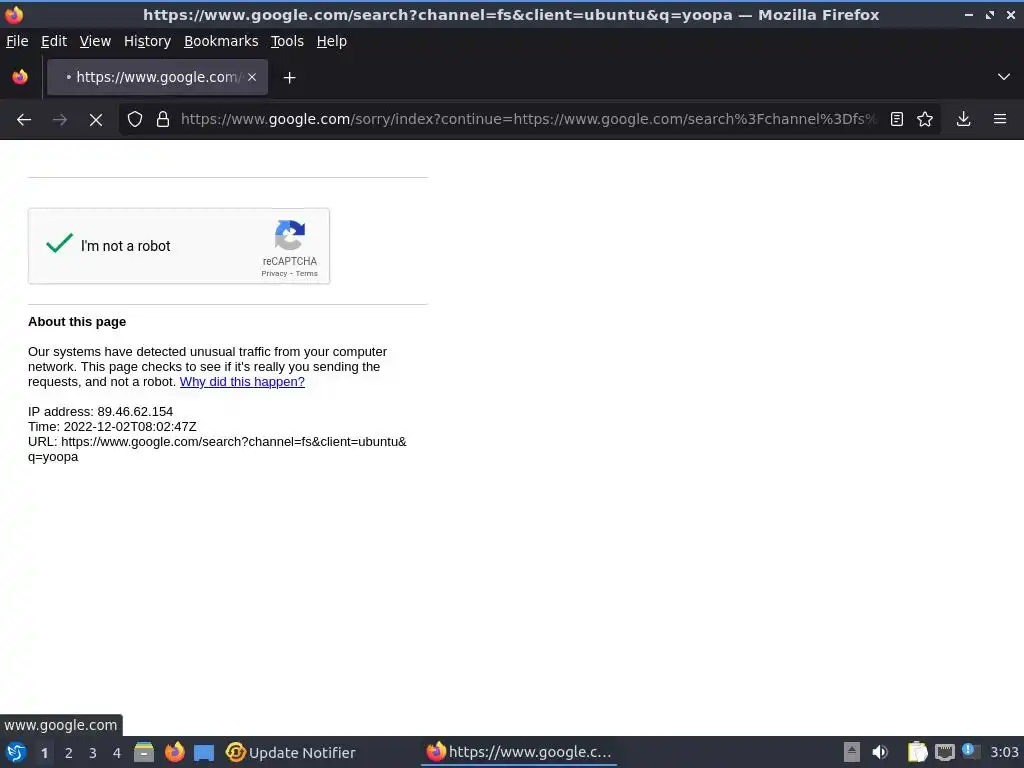1024x768 pixels.
Task: Open Update Notifier taskbar entry
Action: click(x=291, y=752)
